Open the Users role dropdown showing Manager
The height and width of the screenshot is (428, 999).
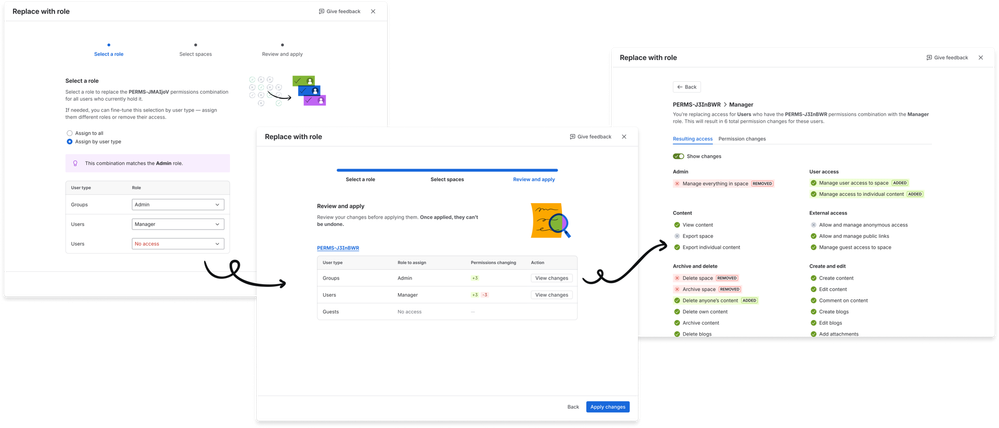click(178, 224)
